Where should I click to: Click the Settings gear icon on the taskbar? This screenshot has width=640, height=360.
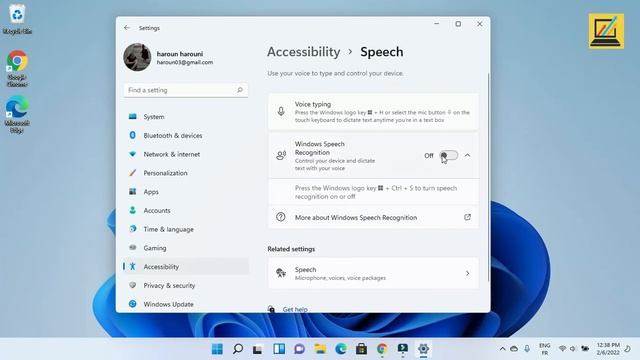click(x=423, y=349)
